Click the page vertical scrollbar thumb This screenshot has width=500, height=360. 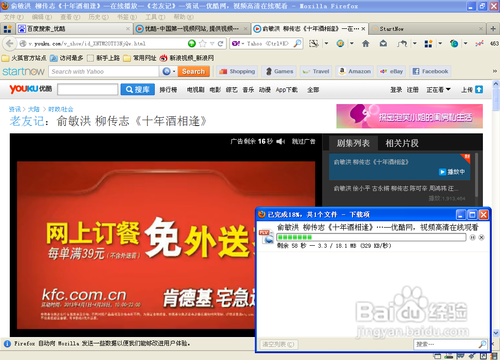coord(496,100)
